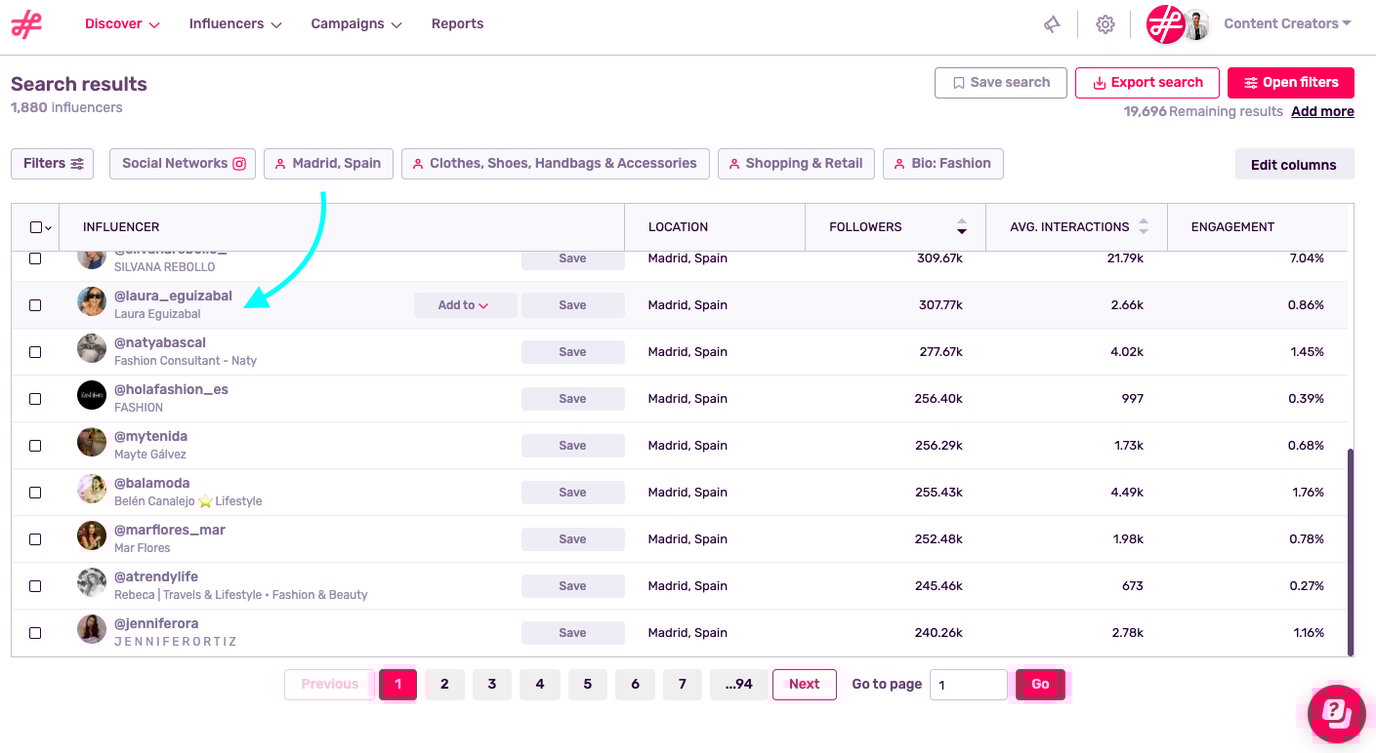Expand the Discover menu dropdown
The width and height of the screenshot is (1376, 753).
[121, 23]
